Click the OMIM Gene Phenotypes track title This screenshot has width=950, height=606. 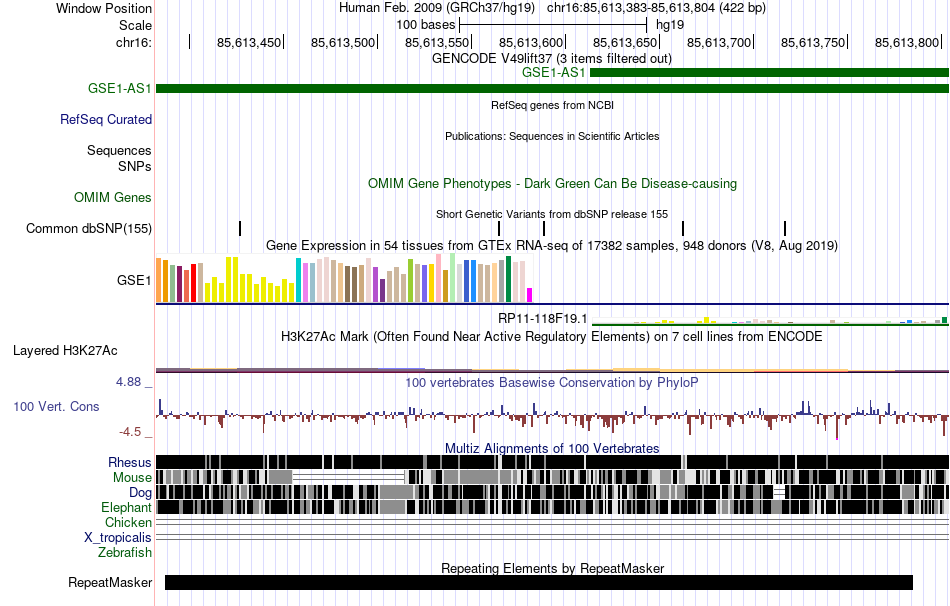click(x=552, y=184)
